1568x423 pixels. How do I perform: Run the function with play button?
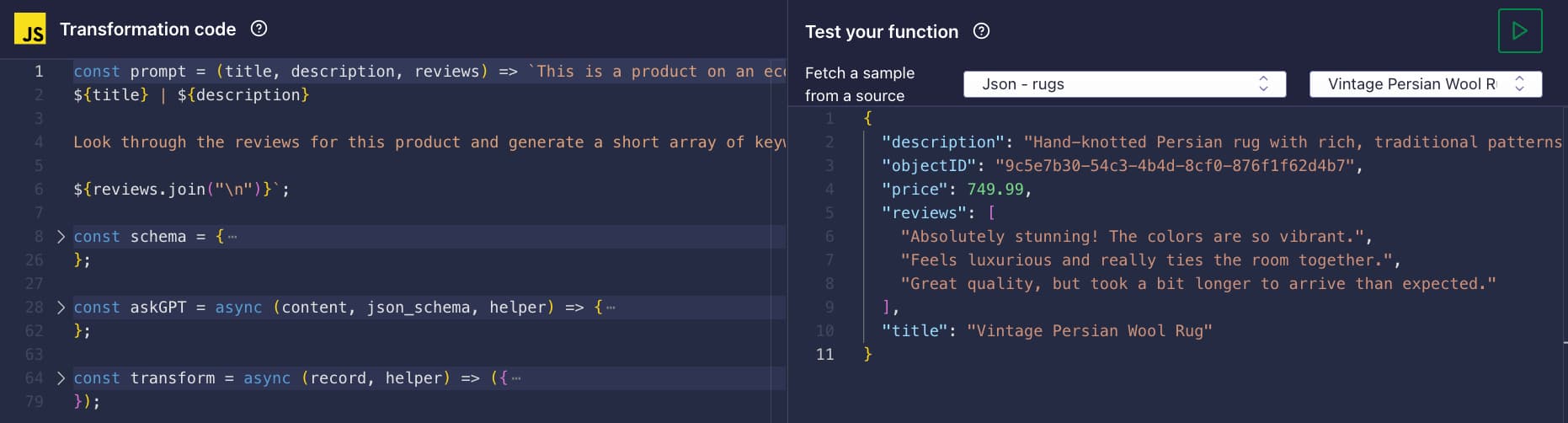pos(1520,31)
